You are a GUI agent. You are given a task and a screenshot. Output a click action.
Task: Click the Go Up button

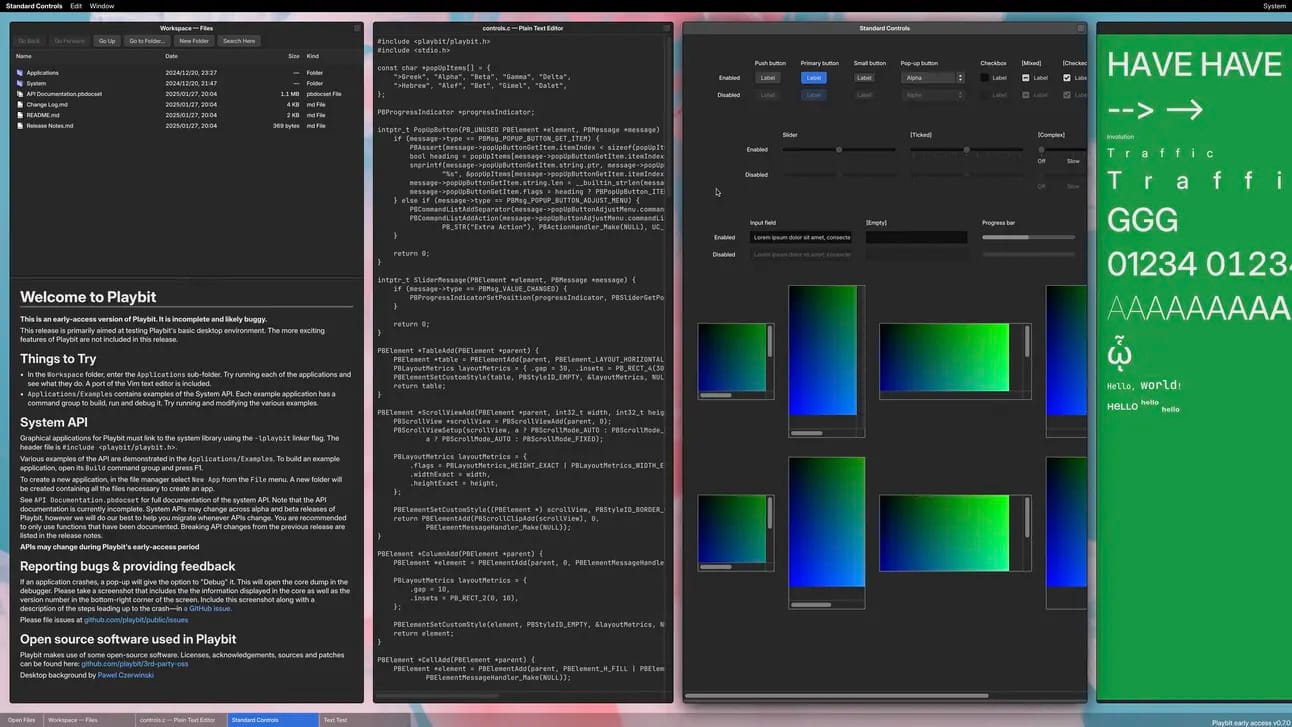pos(107,41)
